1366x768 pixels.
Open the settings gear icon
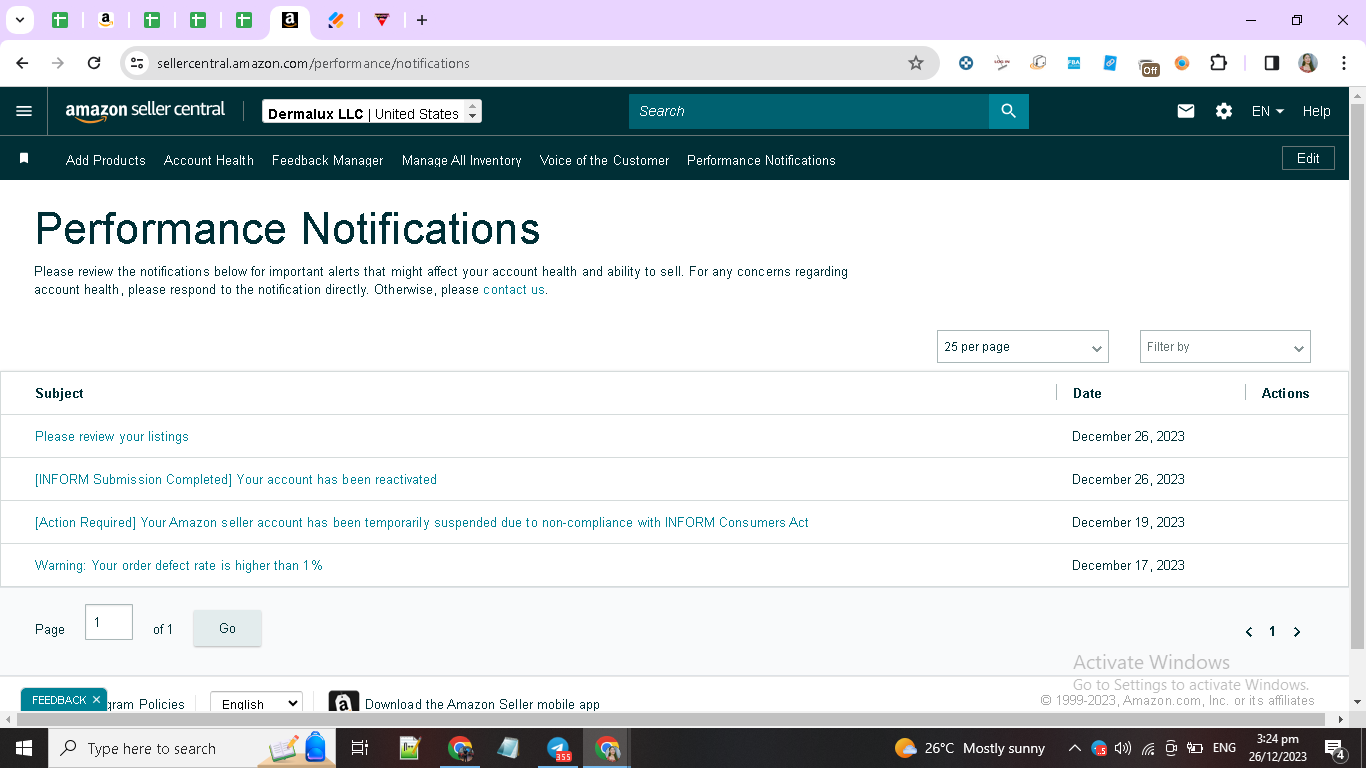point(1224,111)
